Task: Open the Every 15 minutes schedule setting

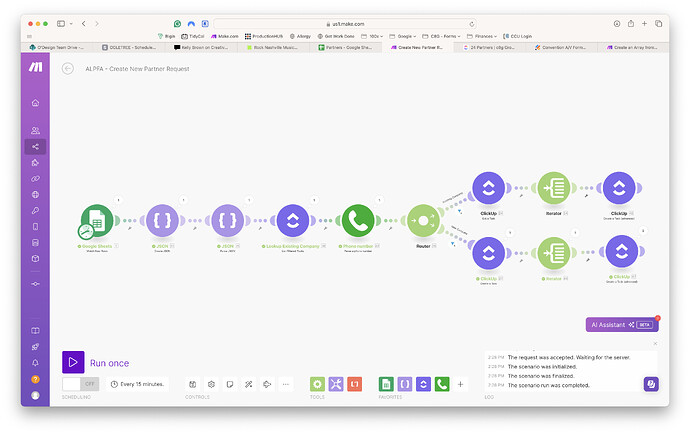Action: (x=137, y=384)
